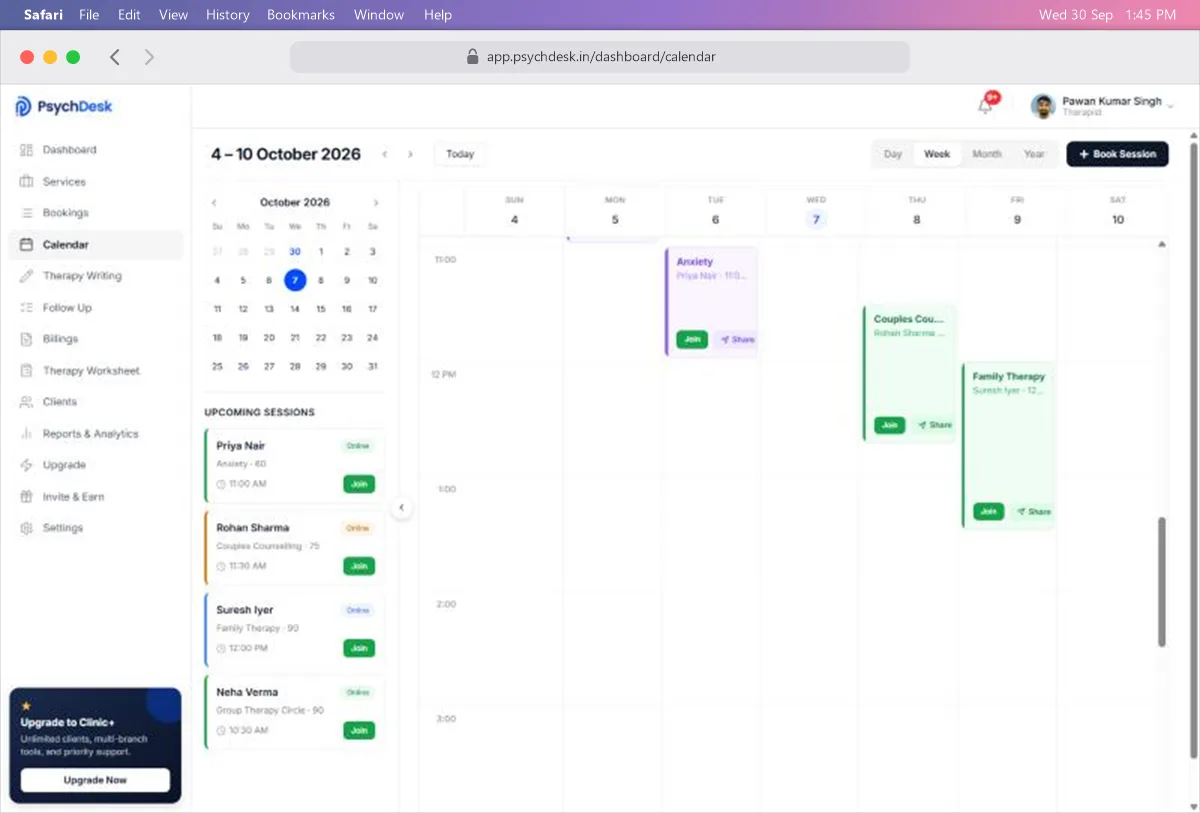Open Upgrade in the sidebar

click(53, 465)
